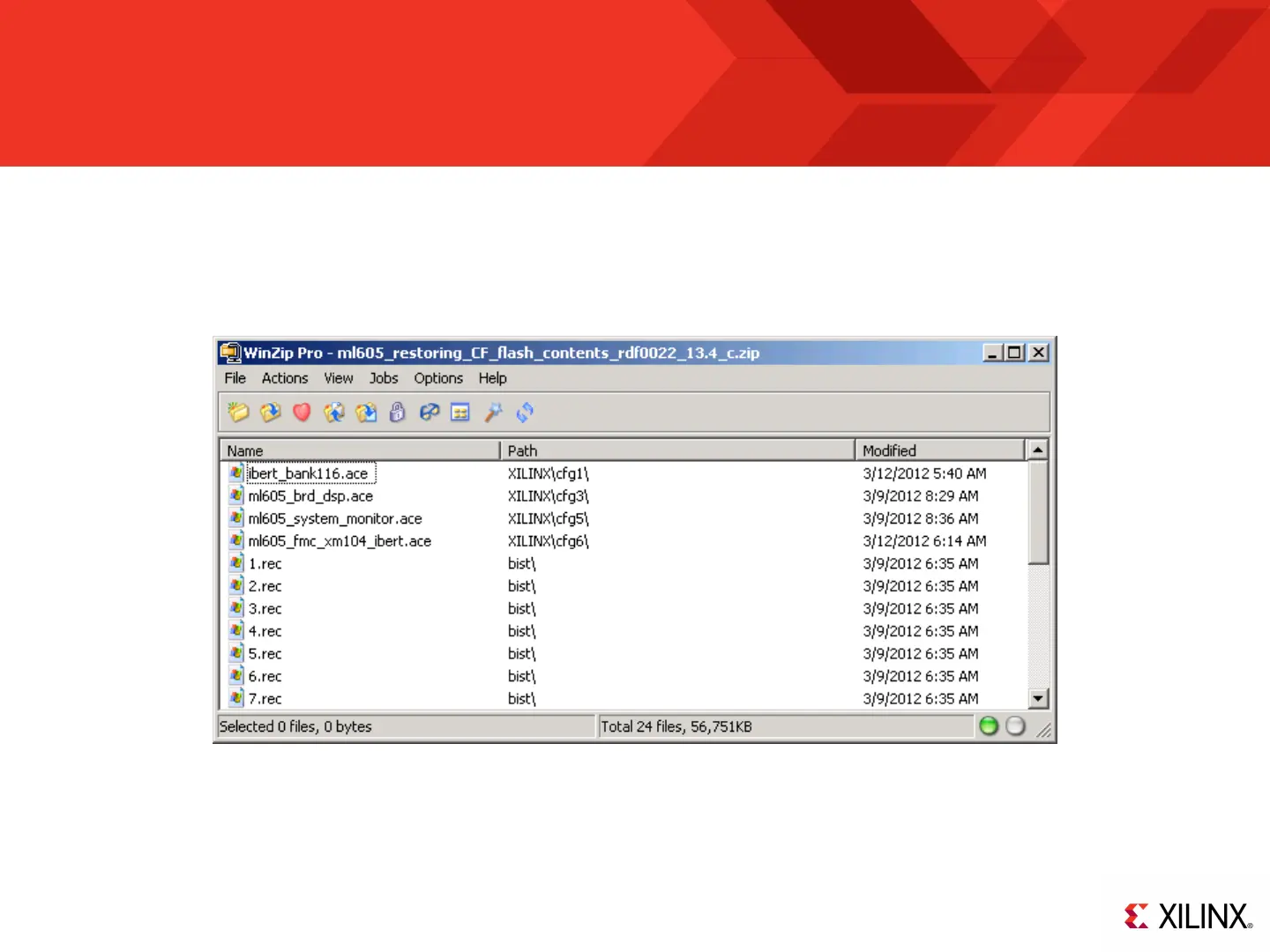This screenshot has height=952, width=1270.
Task: Click the Total 24 files status text
Action: 676,726
